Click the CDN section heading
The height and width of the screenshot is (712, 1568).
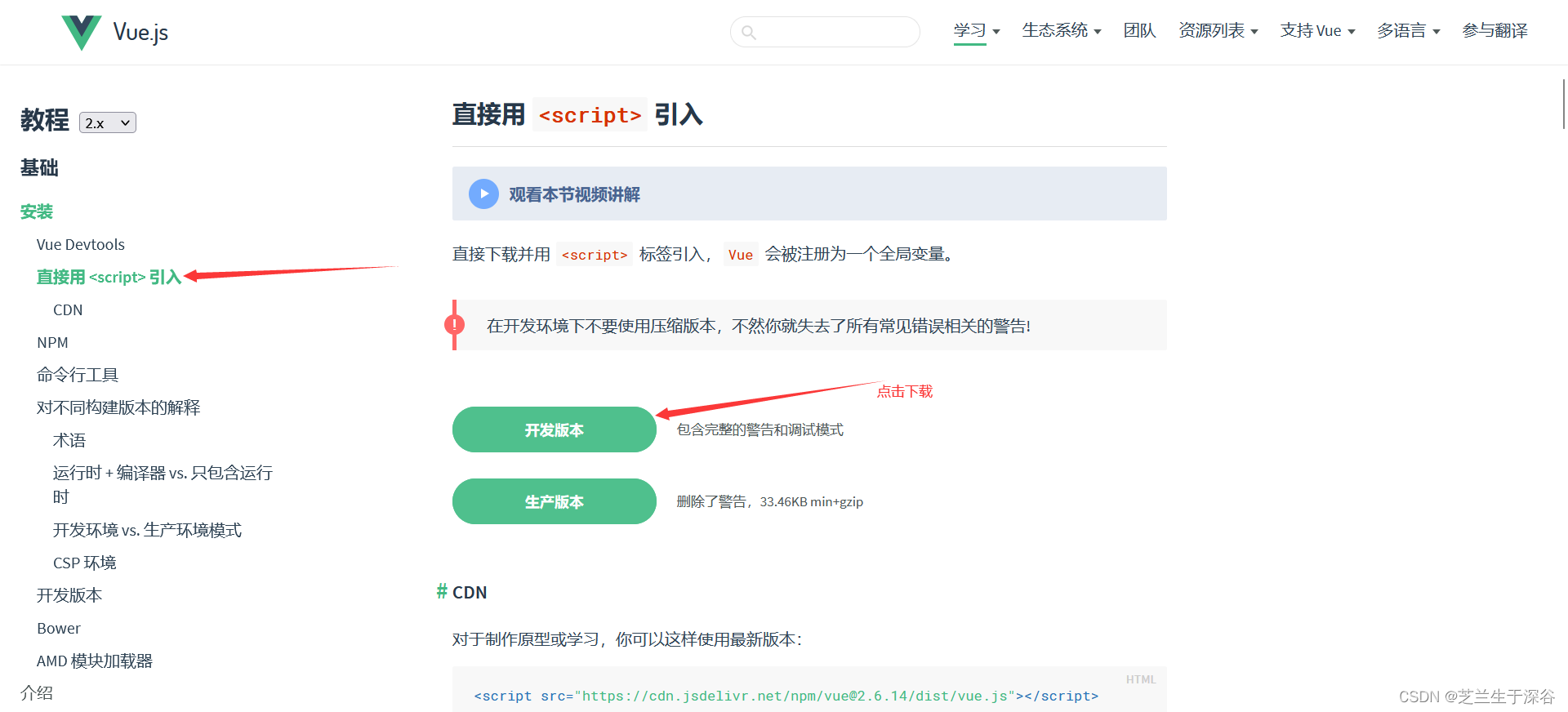click(470, 593)
